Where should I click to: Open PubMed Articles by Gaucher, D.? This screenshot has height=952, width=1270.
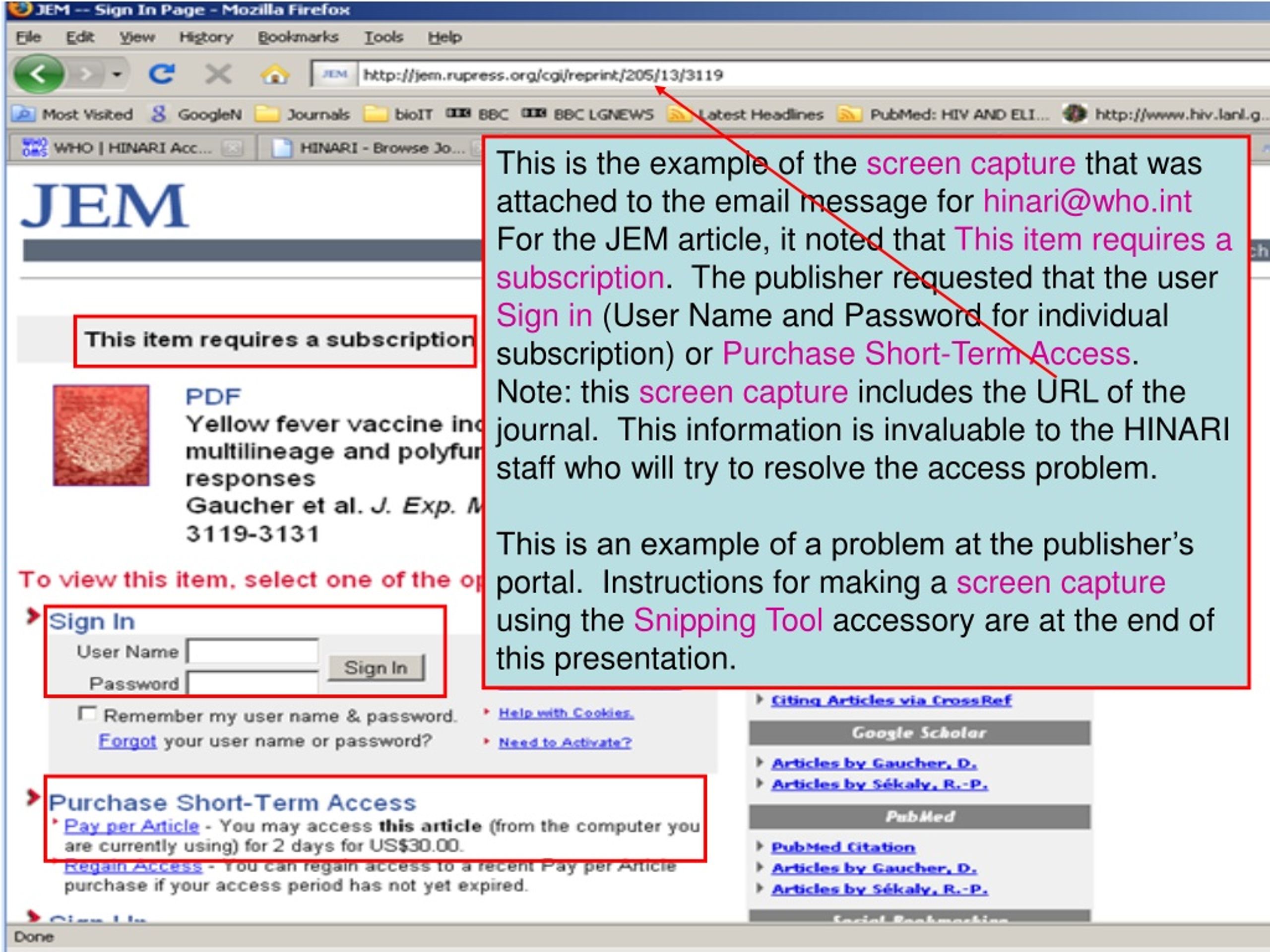874,868
